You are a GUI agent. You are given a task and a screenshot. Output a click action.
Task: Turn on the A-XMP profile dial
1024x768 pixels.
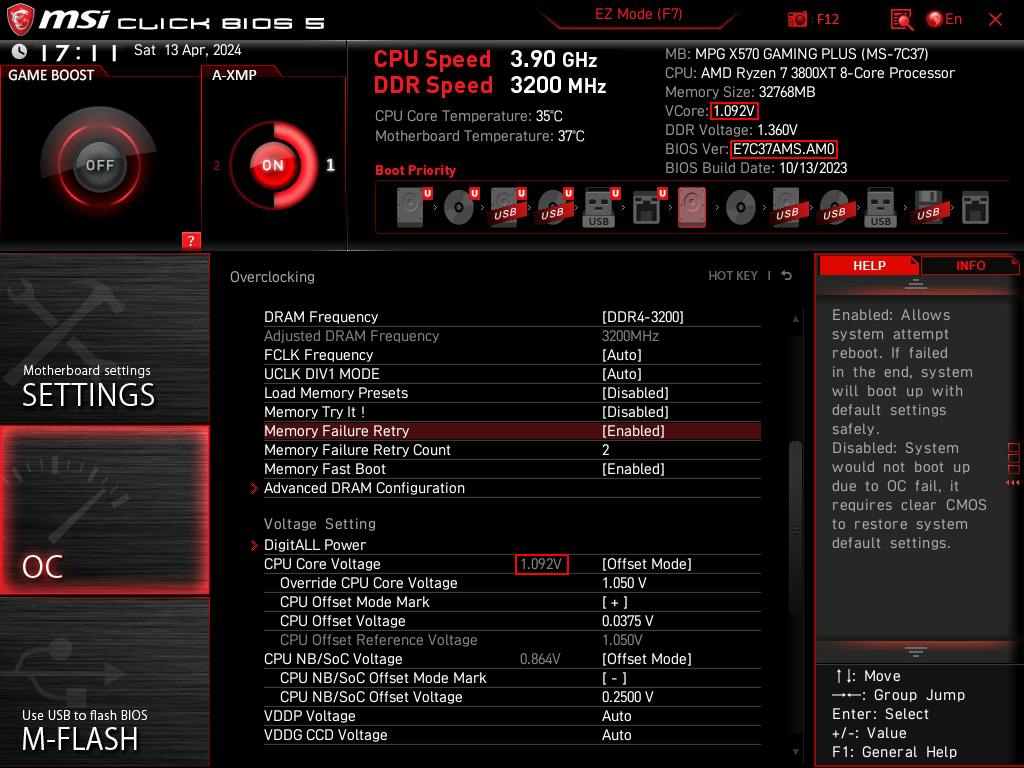click(x=272, y=166)
